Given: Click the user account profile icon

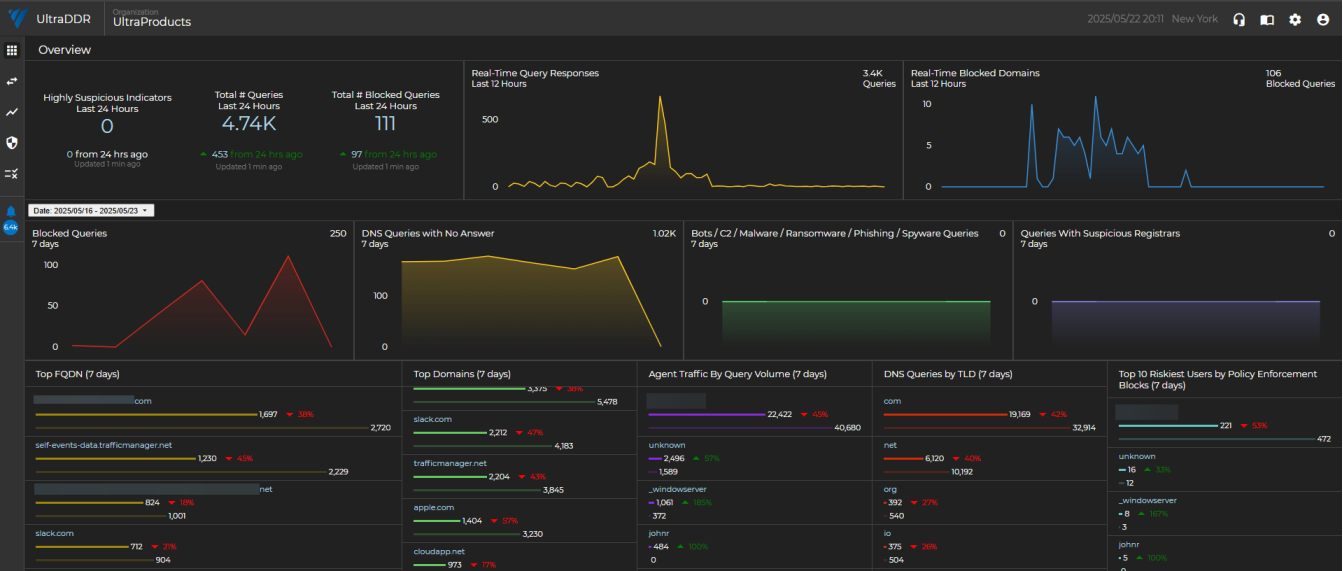Looking at the screenshot, I should (x=1323, y=19).
